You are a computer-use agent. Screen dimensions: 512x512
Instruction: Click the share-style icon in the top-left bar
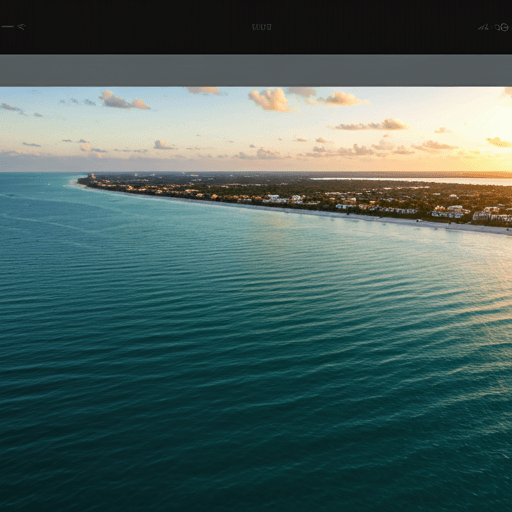(x=22, y=27)
